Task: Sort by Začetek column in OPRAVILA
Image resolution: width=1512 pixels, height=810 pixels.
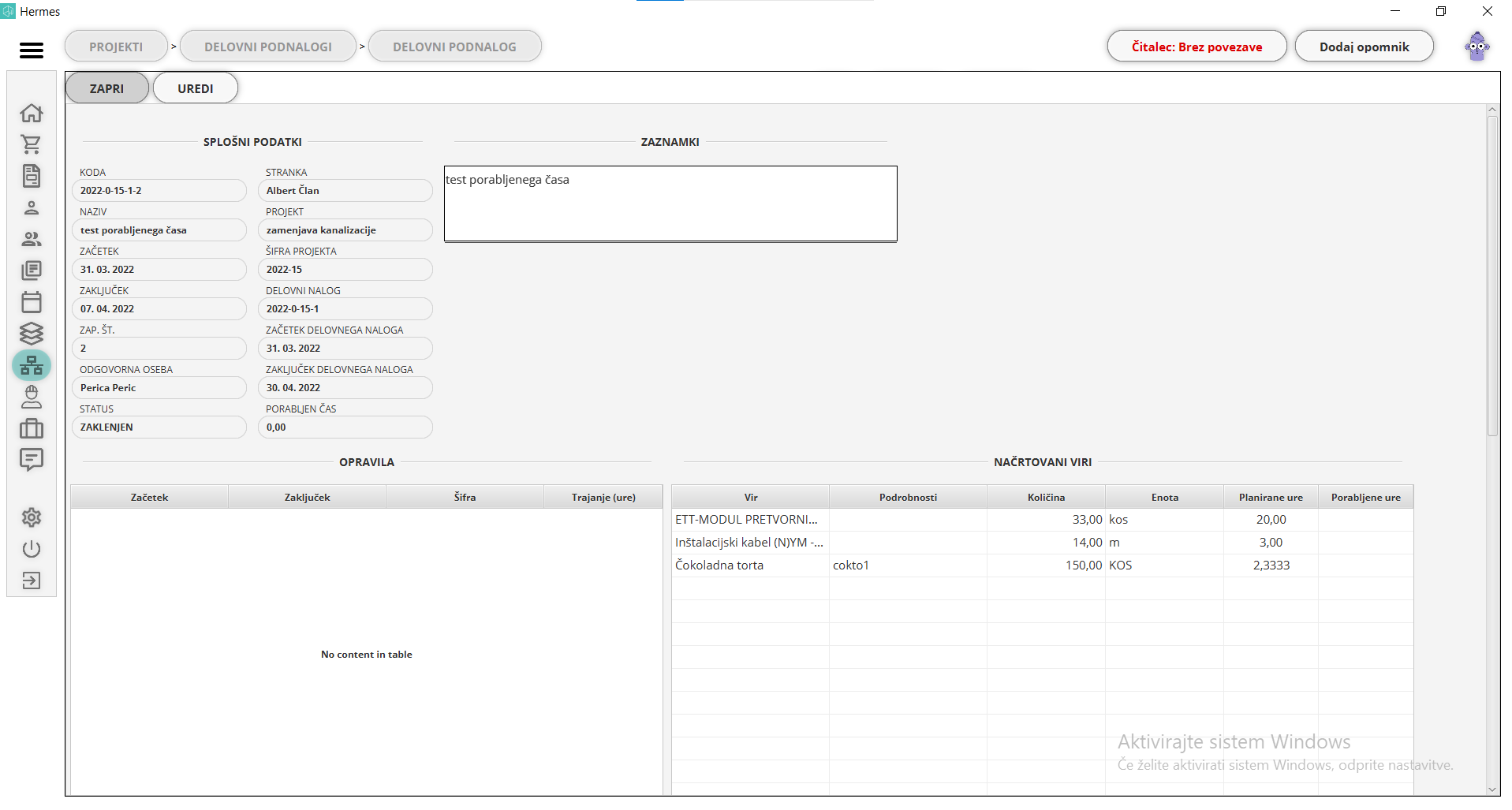Action: coord(150,498)
